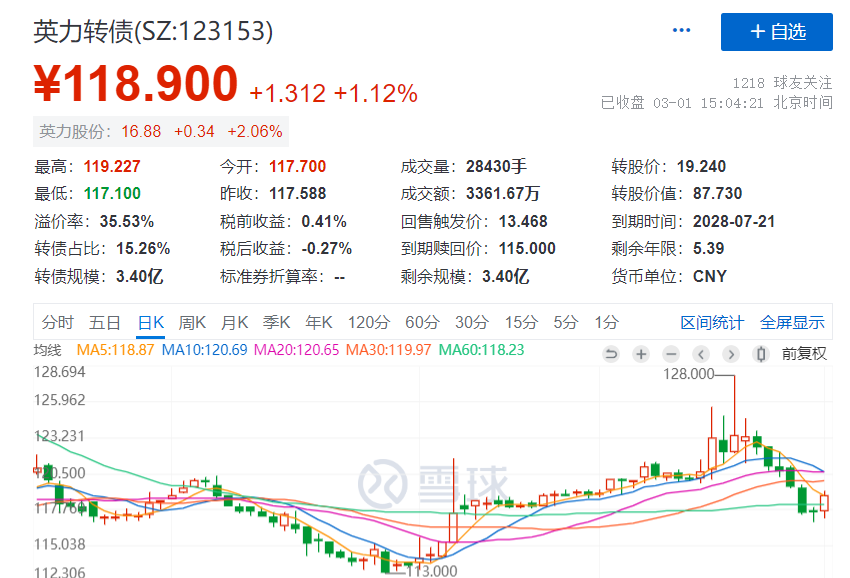
Task: Switch to the 30分 chart tab
Action: pos(472,322)
